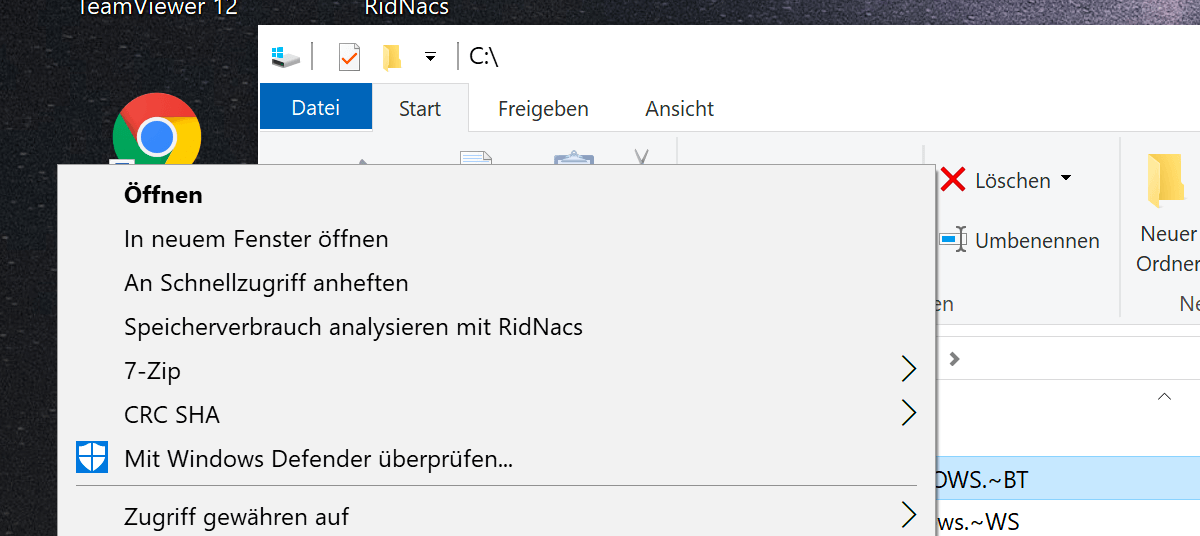The width and height of the screenshot is (1200, 536).
Task: Click the clipboard paste icon in ribbon
Action: [573, 157]
